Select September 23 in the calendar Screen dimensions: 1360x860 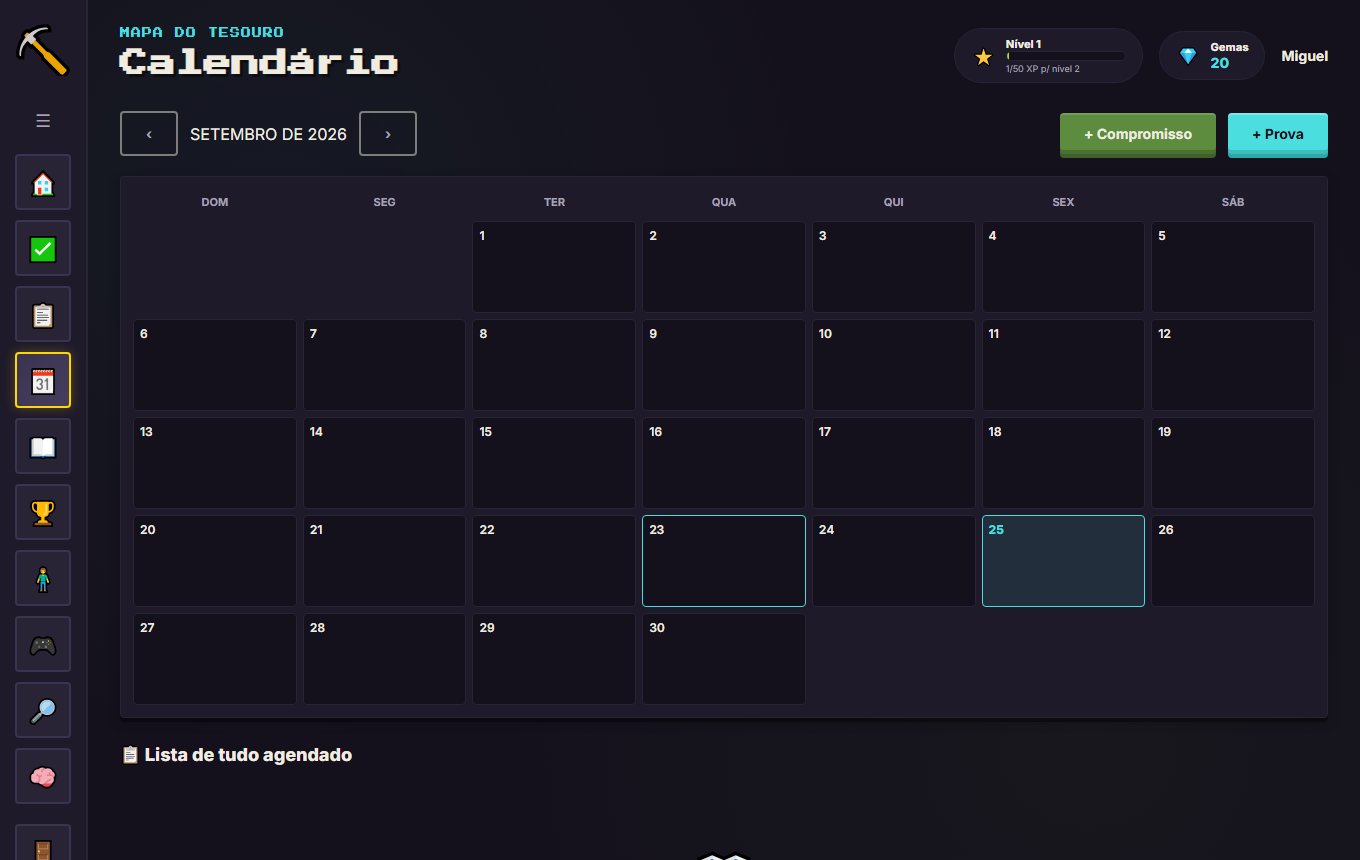724,561
